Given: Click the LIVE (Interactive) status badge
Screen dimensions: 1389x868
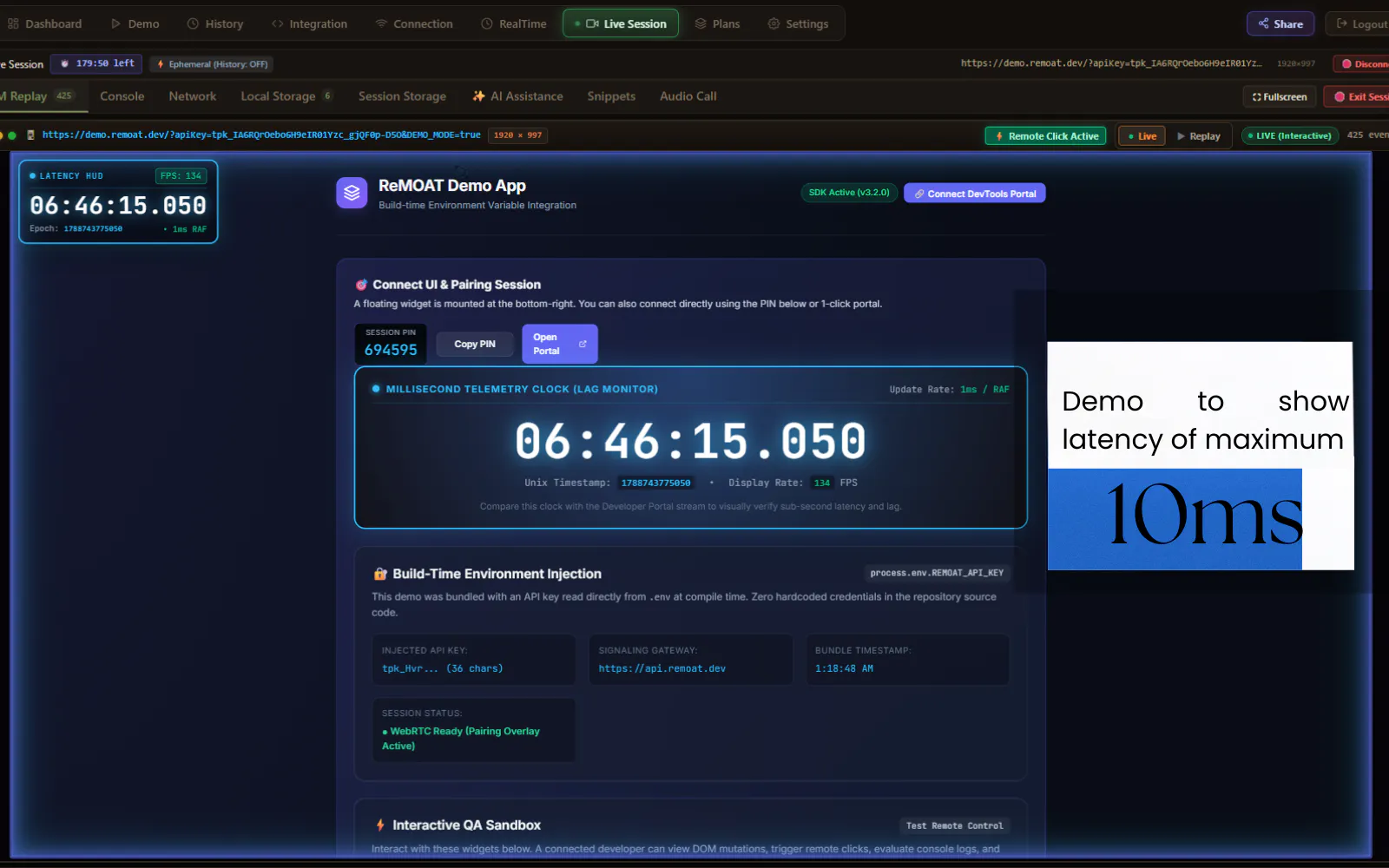Looking at the screenshot, I should coord(1289,135).
